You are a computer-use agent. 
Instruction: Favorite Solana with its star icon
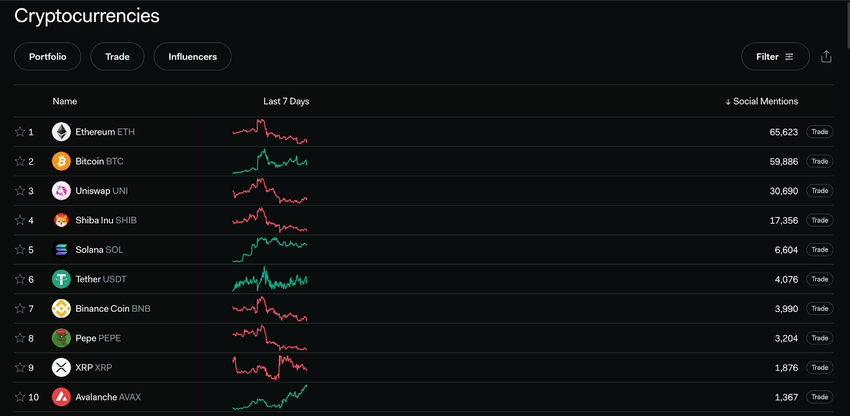pyautogui.click(x=20, y=249)
